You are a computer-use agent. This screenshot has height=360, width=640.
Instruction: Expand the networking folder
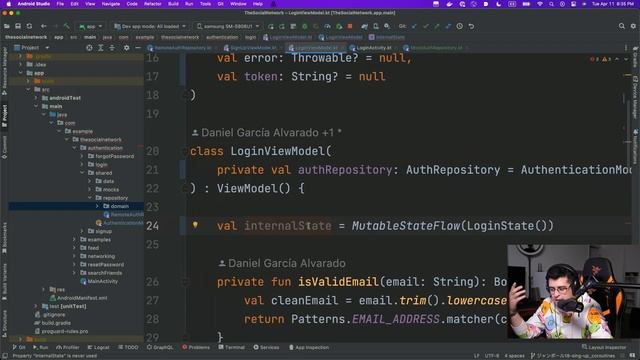coord(74,256)
